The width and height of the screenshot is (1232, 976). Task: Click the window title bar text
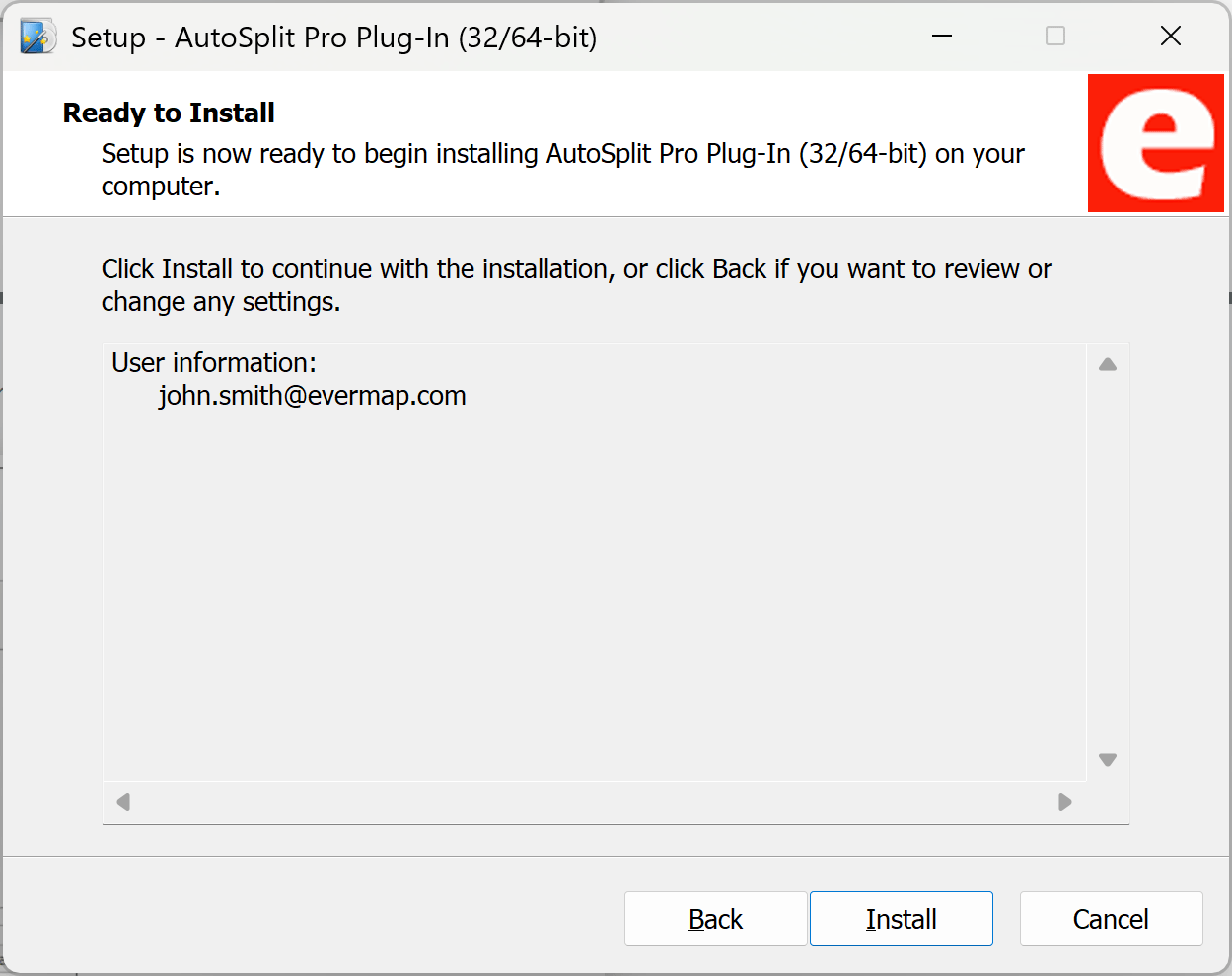333,38
